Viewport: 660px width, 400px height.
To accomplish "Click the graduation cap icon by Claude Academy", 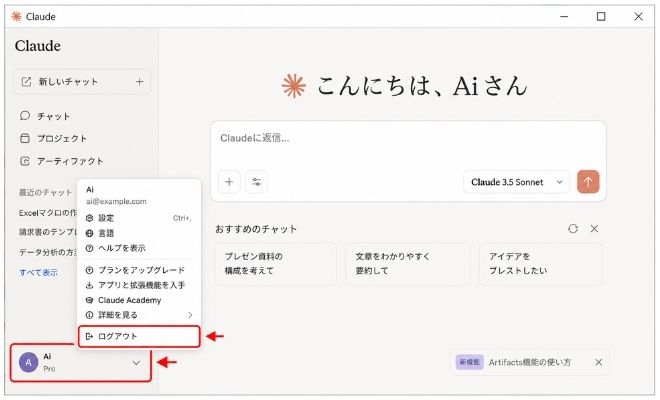I will [x=89, y=300].
